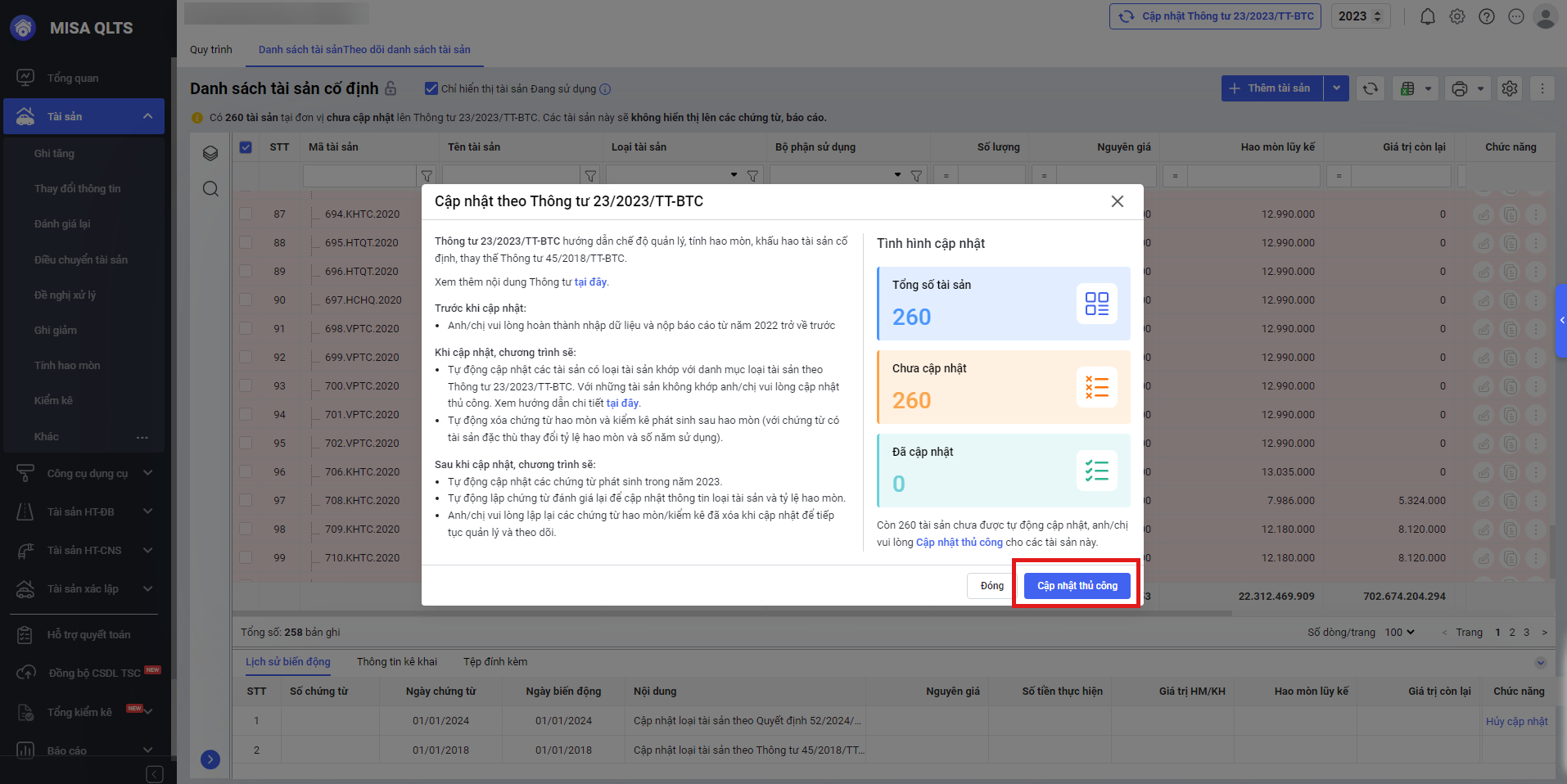Open the magnifier search icon beside the table
Screen dimensions: 1567x784
tap(210, 189)
